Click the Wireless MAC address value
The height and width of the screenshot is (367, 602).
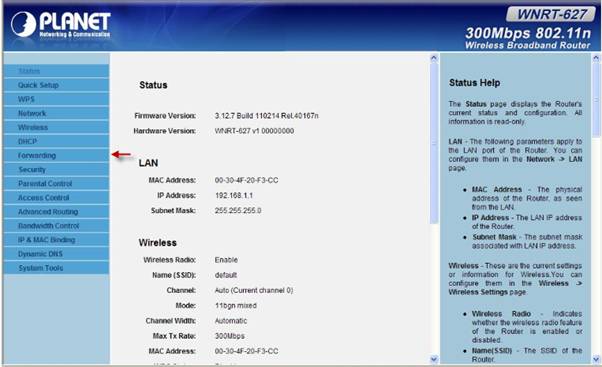tap(246, 351)
